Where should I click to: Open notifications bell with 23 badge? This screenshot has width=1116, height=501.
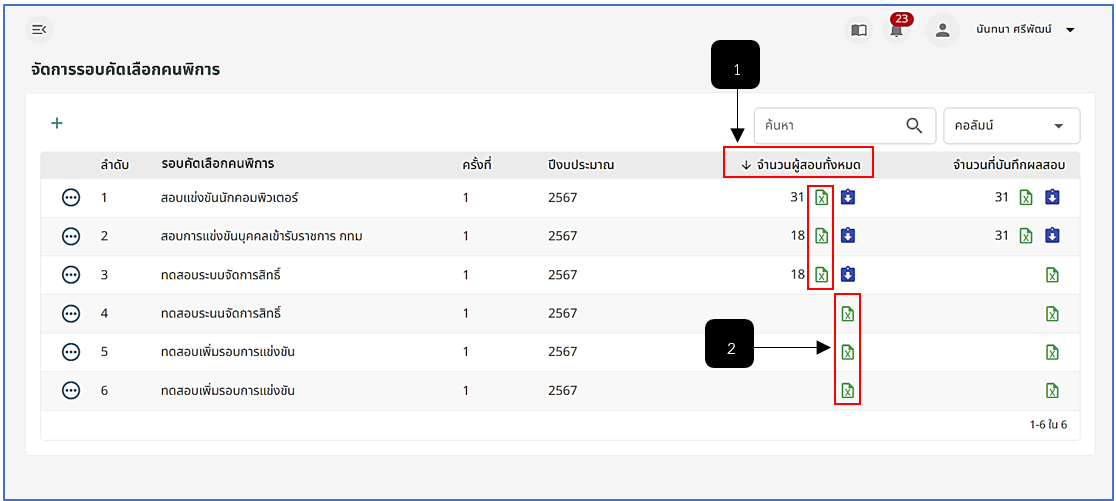click(897, 30)
